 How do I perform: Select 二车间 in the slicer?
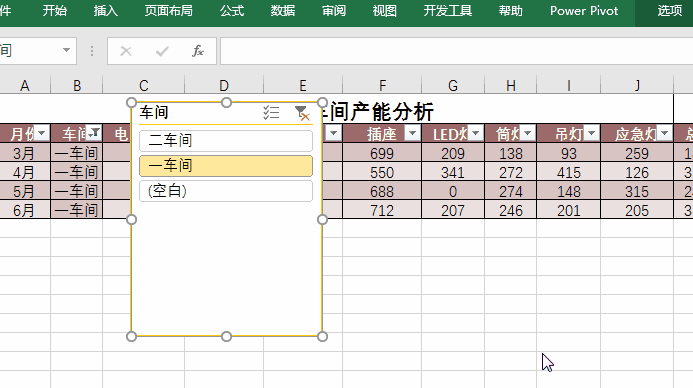pyautogui.click(x=226, y=141)
